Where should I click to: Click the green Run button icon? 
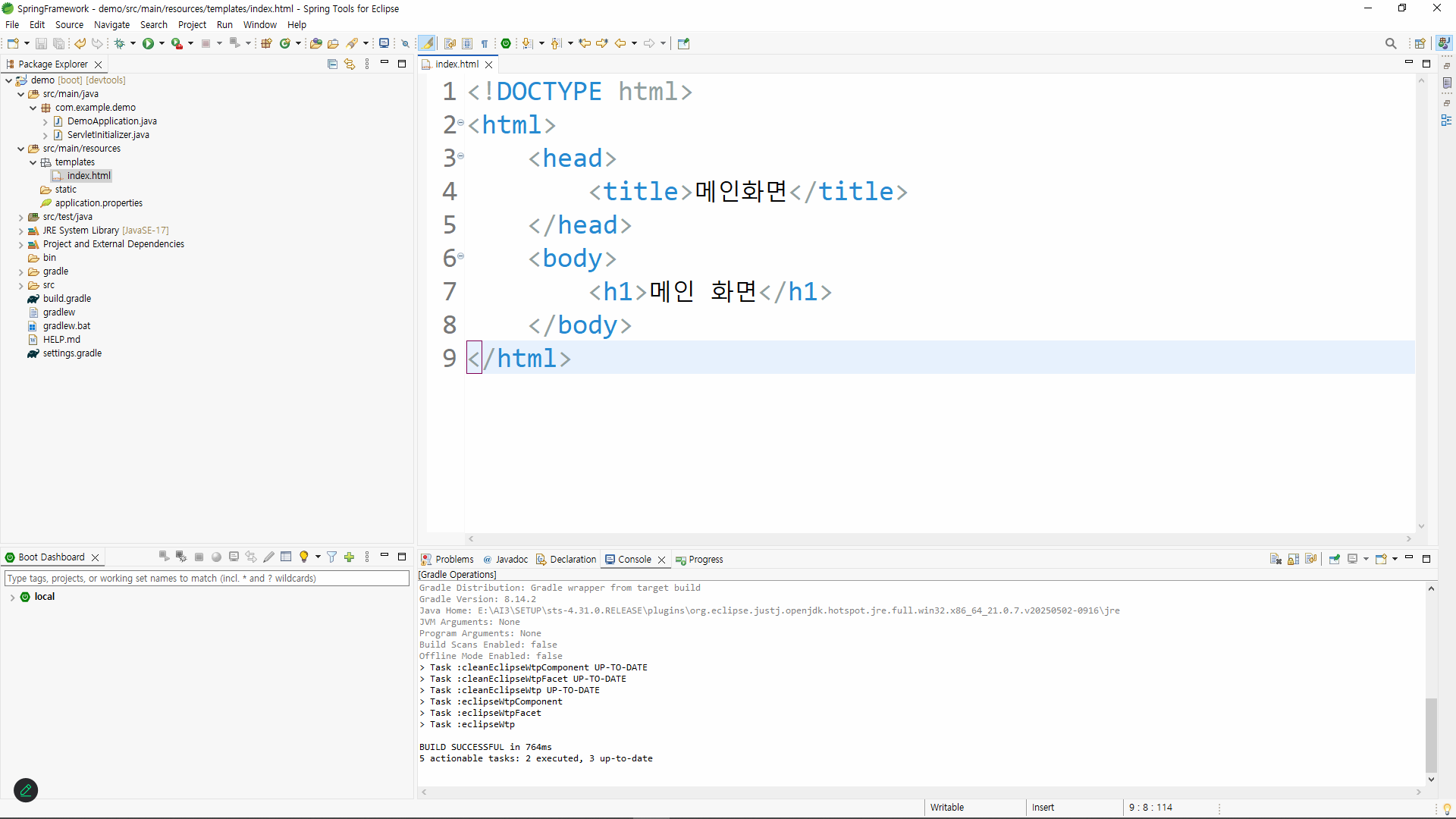[x=149, y=43]
